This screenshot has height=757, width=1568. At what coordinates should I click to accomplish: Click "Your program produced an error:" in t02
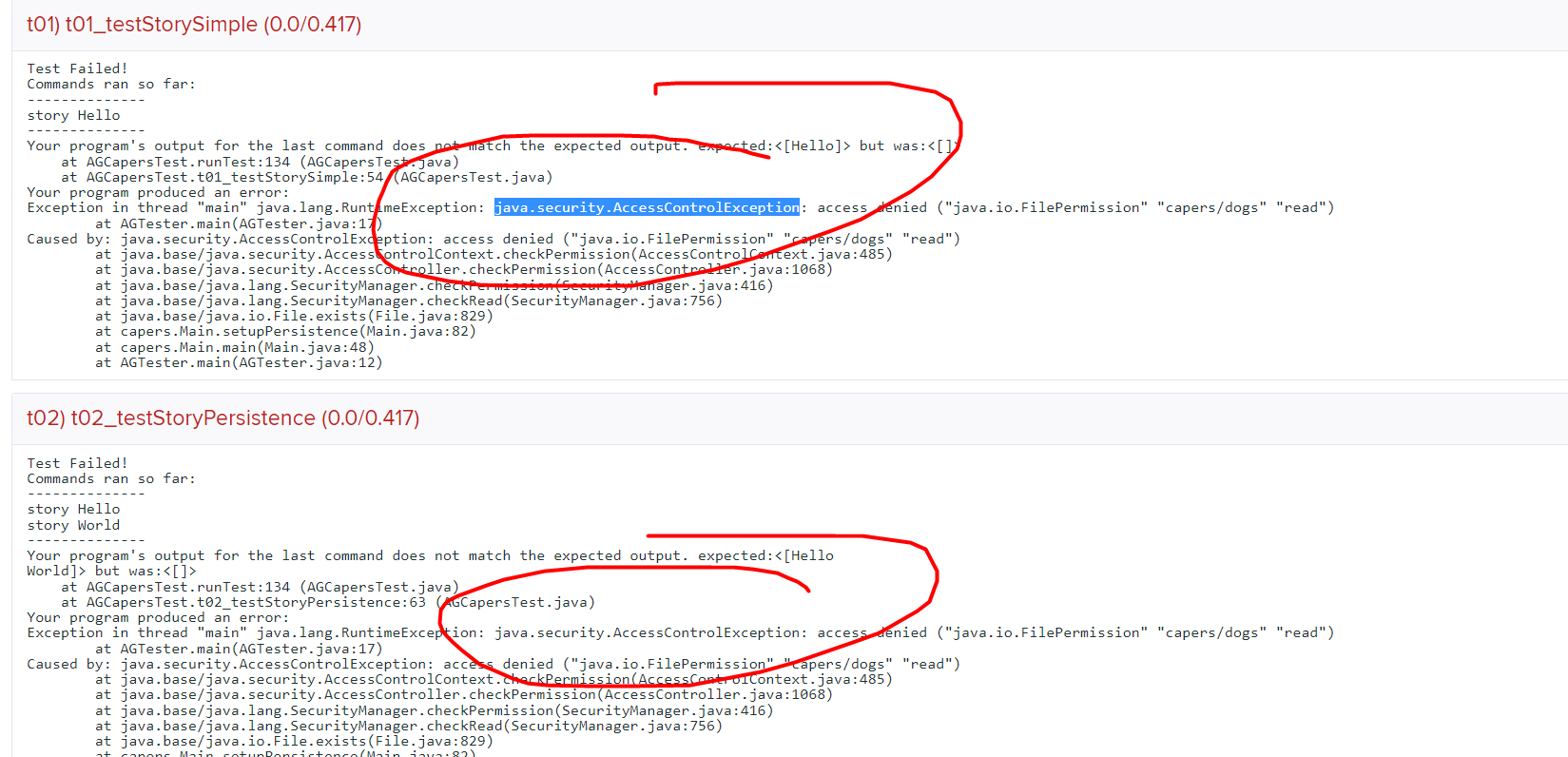(158, 617)
